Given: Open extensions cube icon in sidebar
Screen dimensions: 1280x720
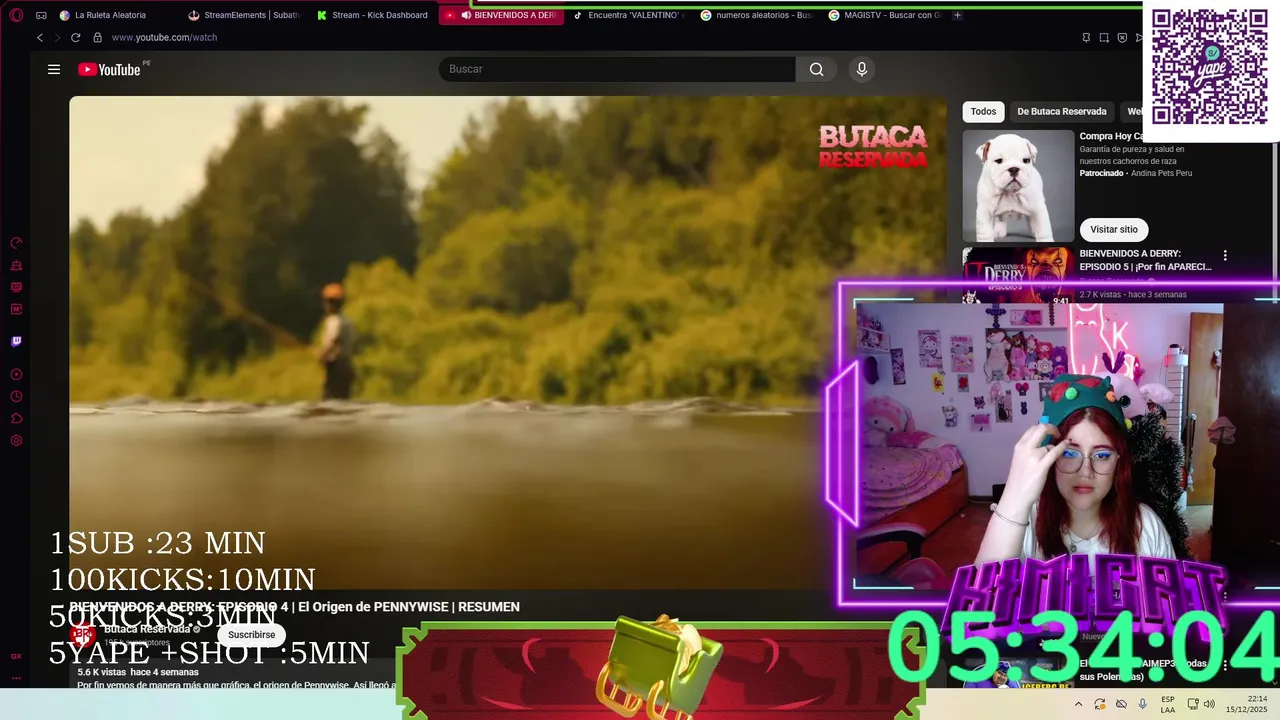Looking at the screenshot, I should (16, 418).
